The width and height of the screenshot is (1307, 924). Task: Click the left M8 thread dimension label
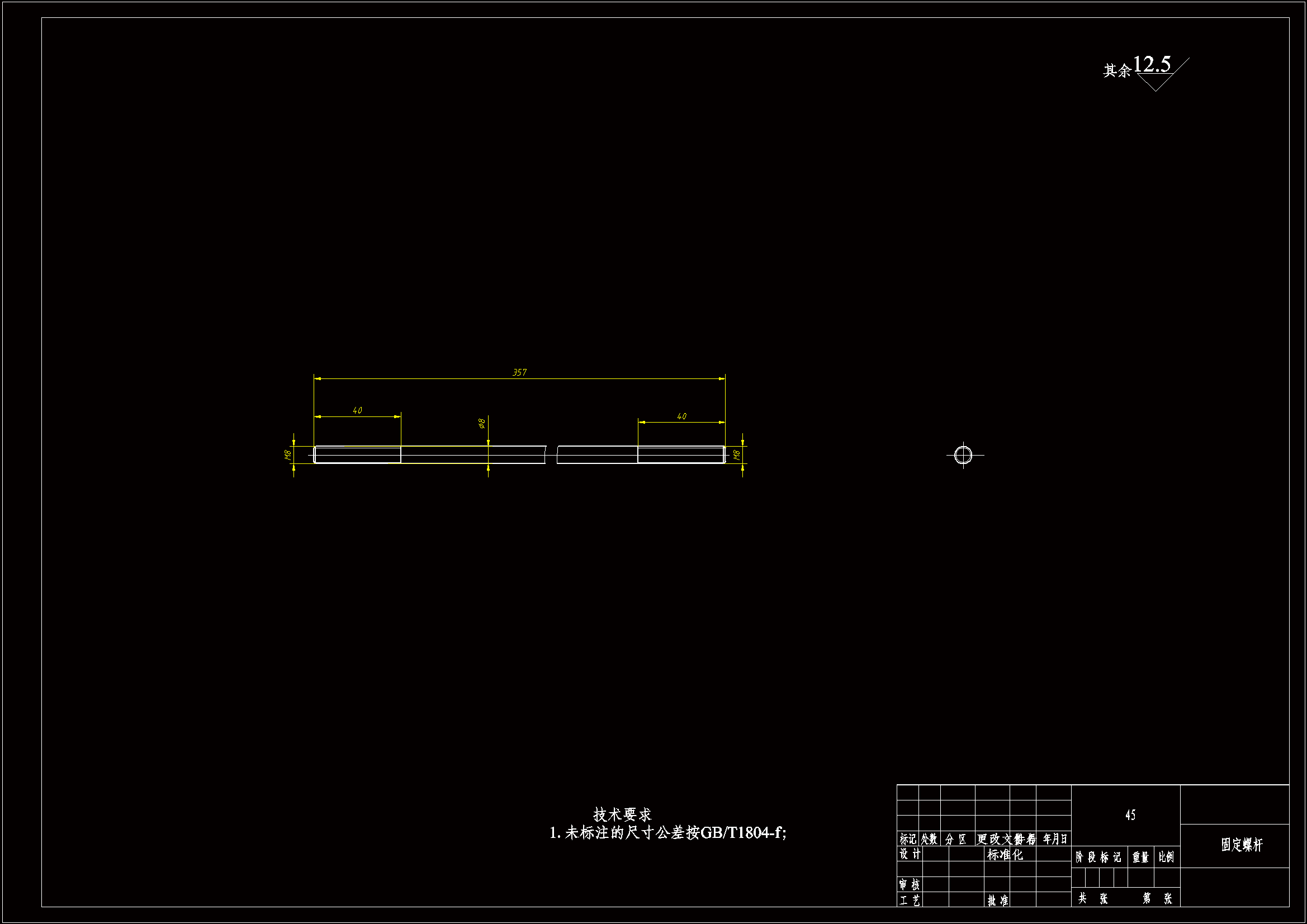click(288, 455)
